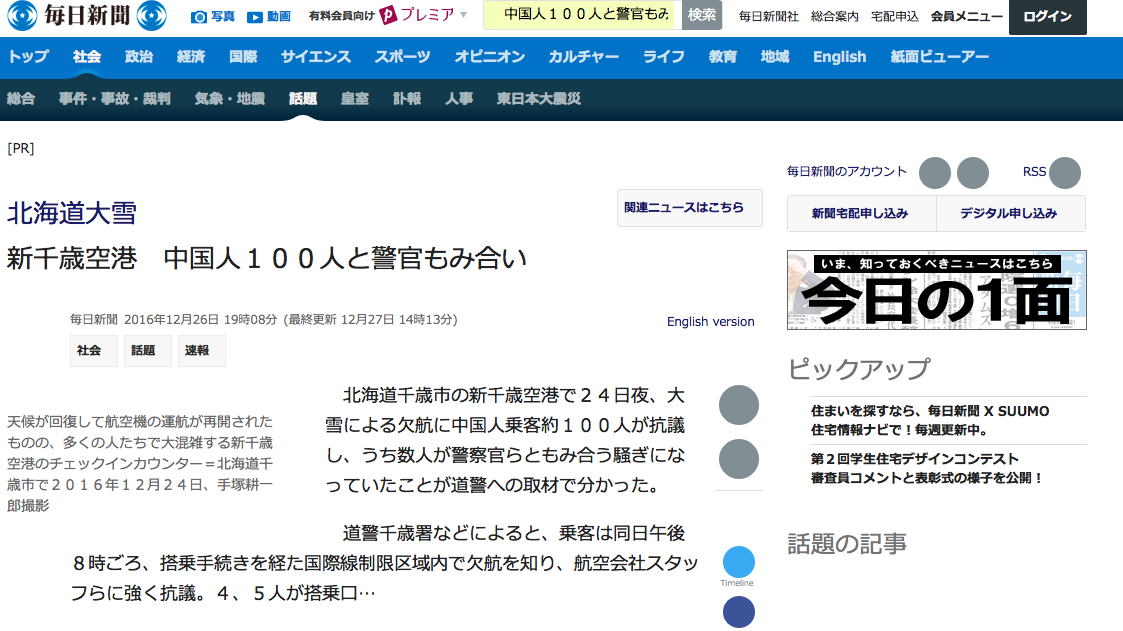Click the Mainichi Shimbun logo
1123x631 pixels.
click(86, 15)
